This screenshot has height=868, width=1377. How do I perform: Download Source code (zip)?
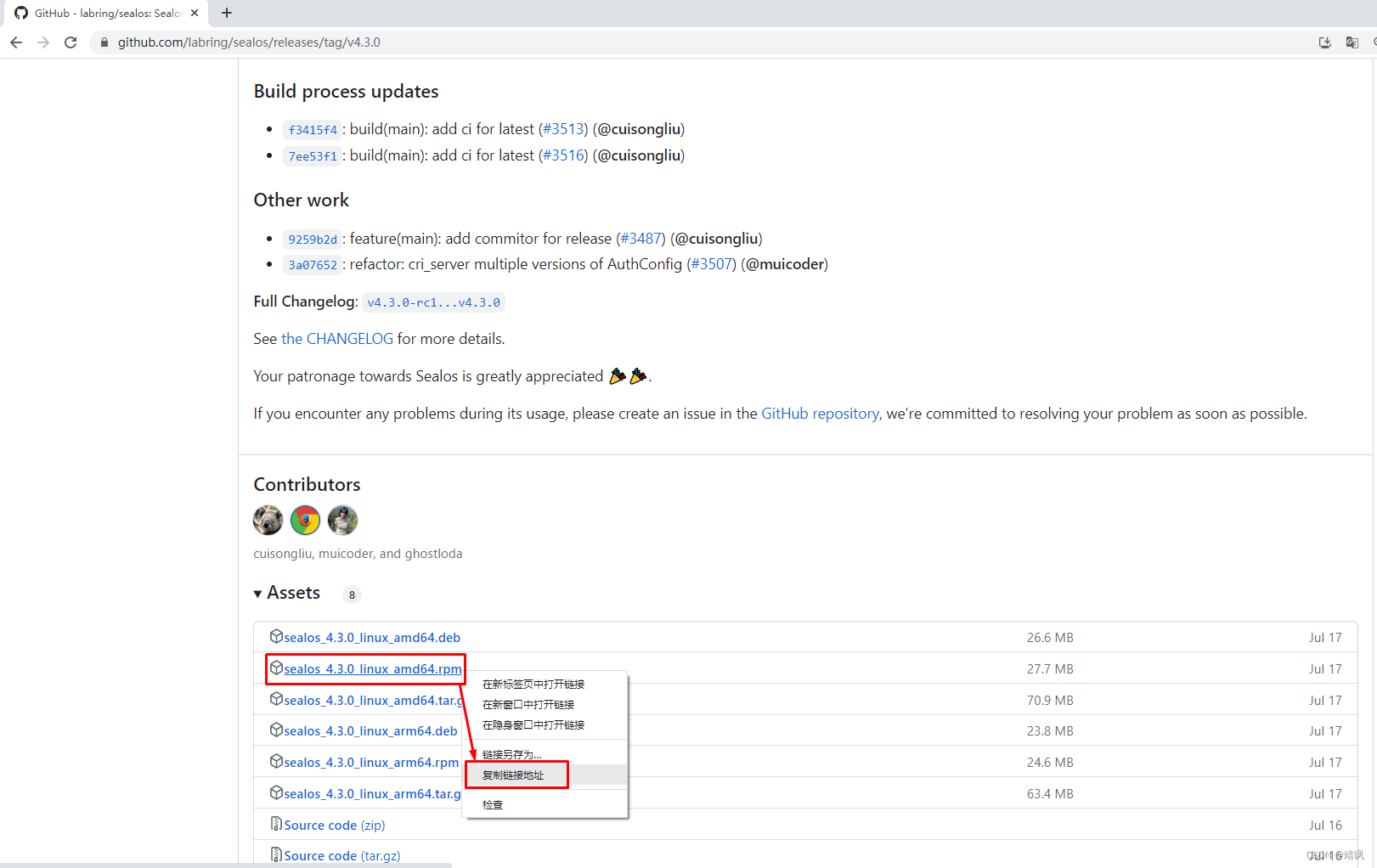[x=335, y=826]
